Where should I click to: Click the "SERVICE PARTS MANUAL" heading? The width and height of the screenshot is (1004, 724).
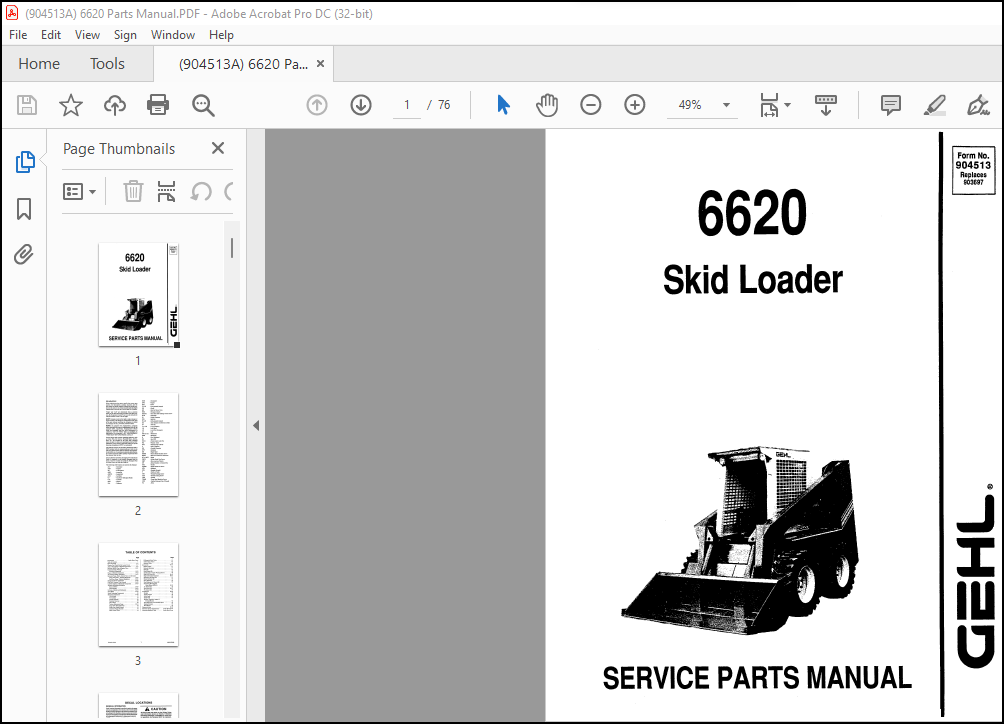point(757,678)
